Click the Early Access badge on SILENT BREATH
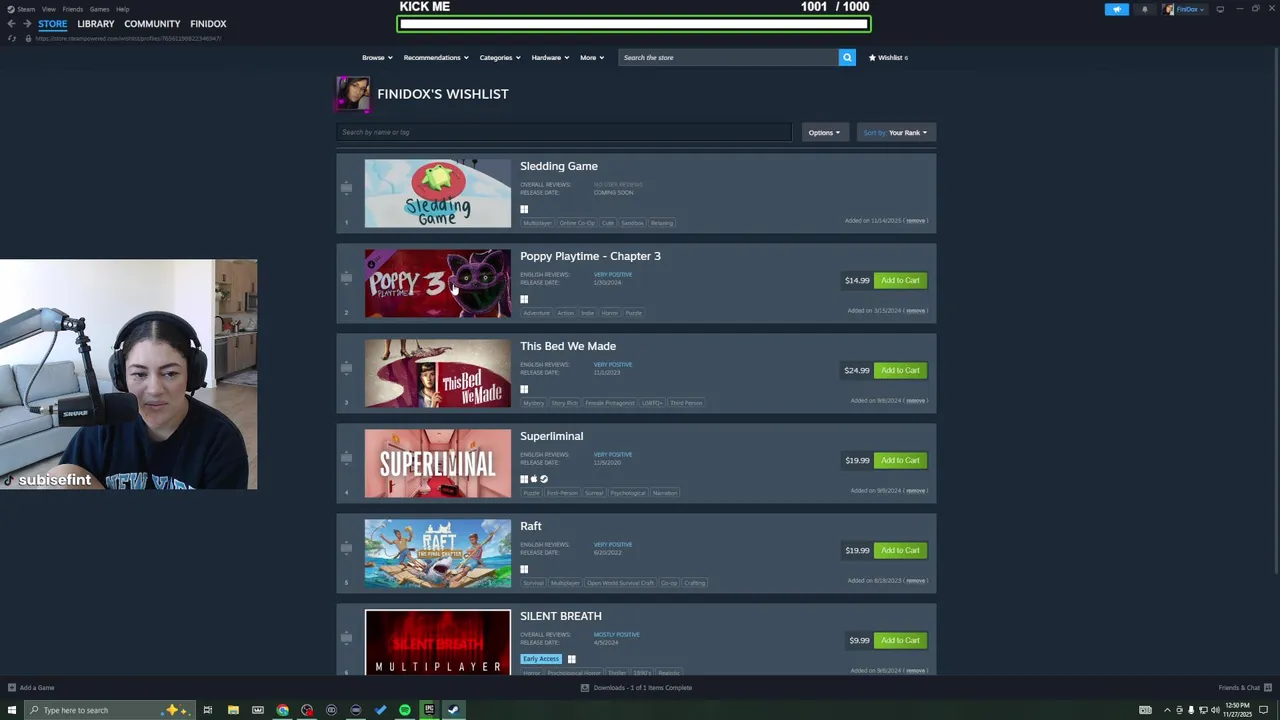The height and width of the screenshot is (720, 1280). click(541, 659)
